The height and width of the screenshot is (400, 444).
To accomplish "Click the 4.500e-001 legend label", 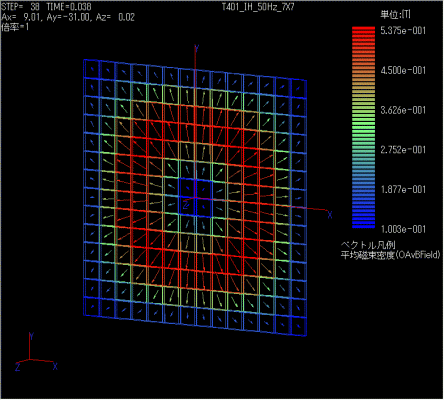I will [403, 70].
